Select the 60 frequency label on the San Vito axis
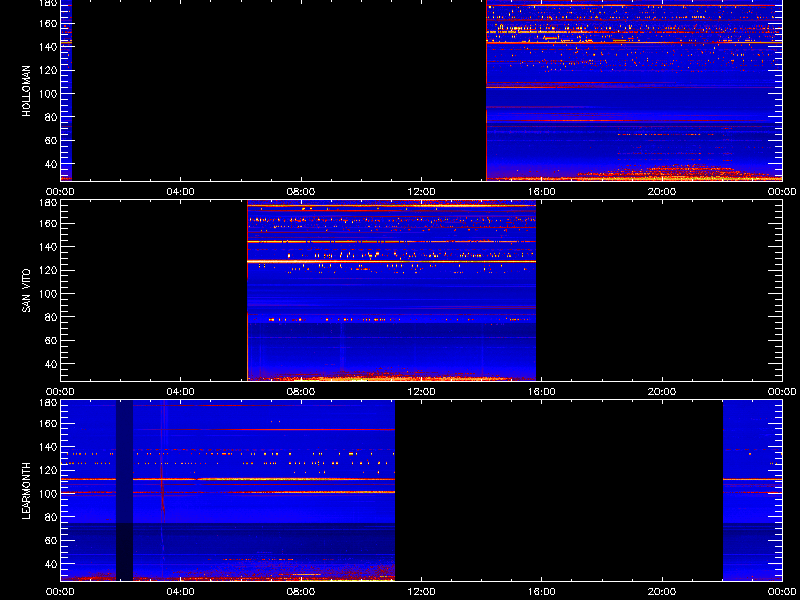Image resolution: width=800 pixels, height=600 pixels. [x=52, y=340]
